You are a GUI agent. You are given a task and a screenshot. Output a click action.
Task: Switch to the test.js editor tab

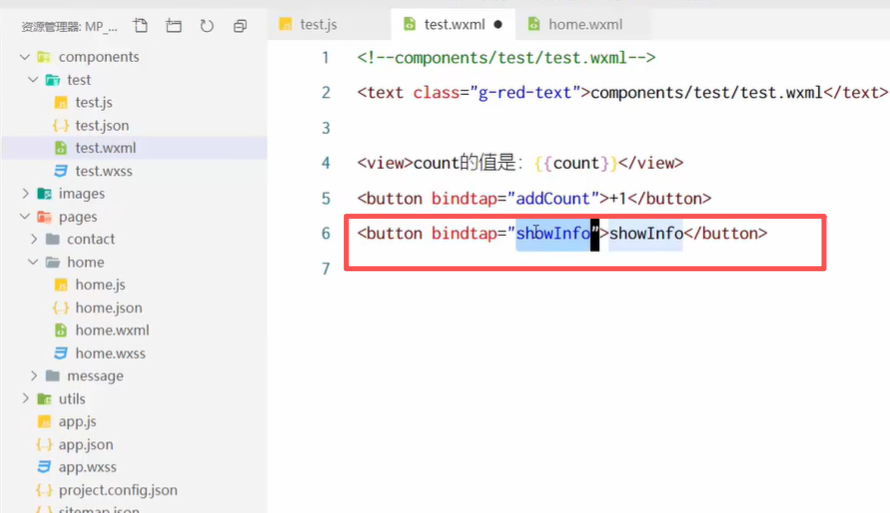click(329, 24)
